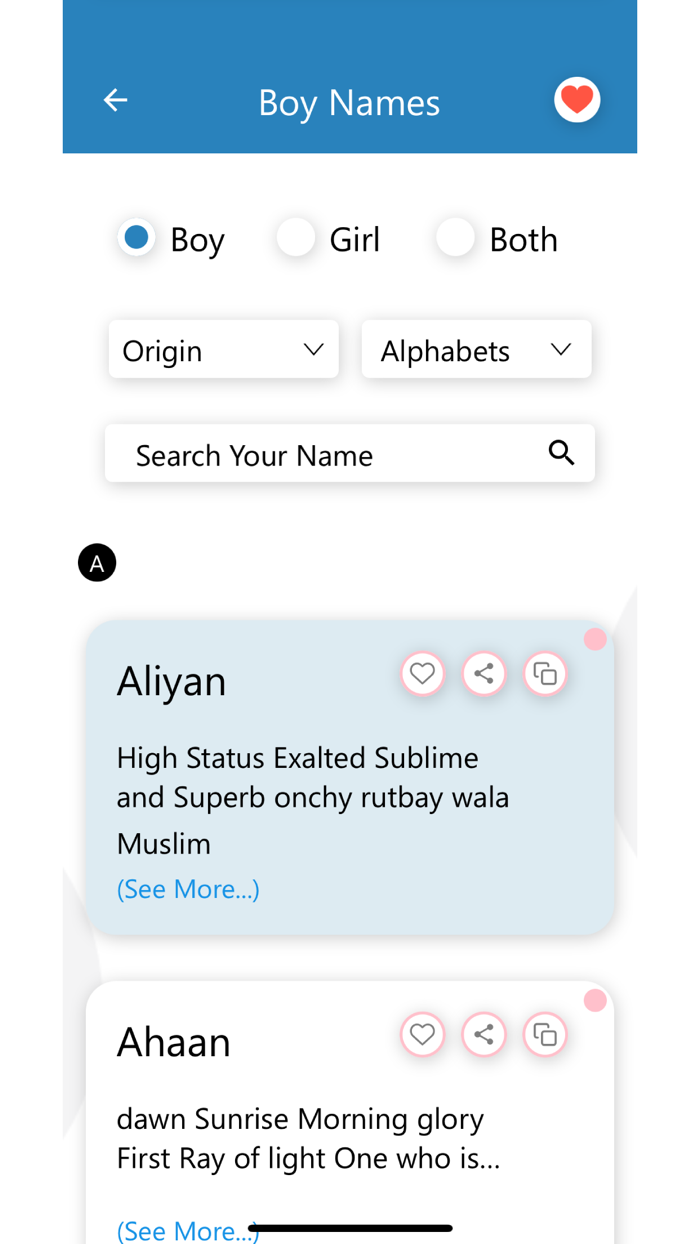Share the name Aliyan

pos(484,673)
